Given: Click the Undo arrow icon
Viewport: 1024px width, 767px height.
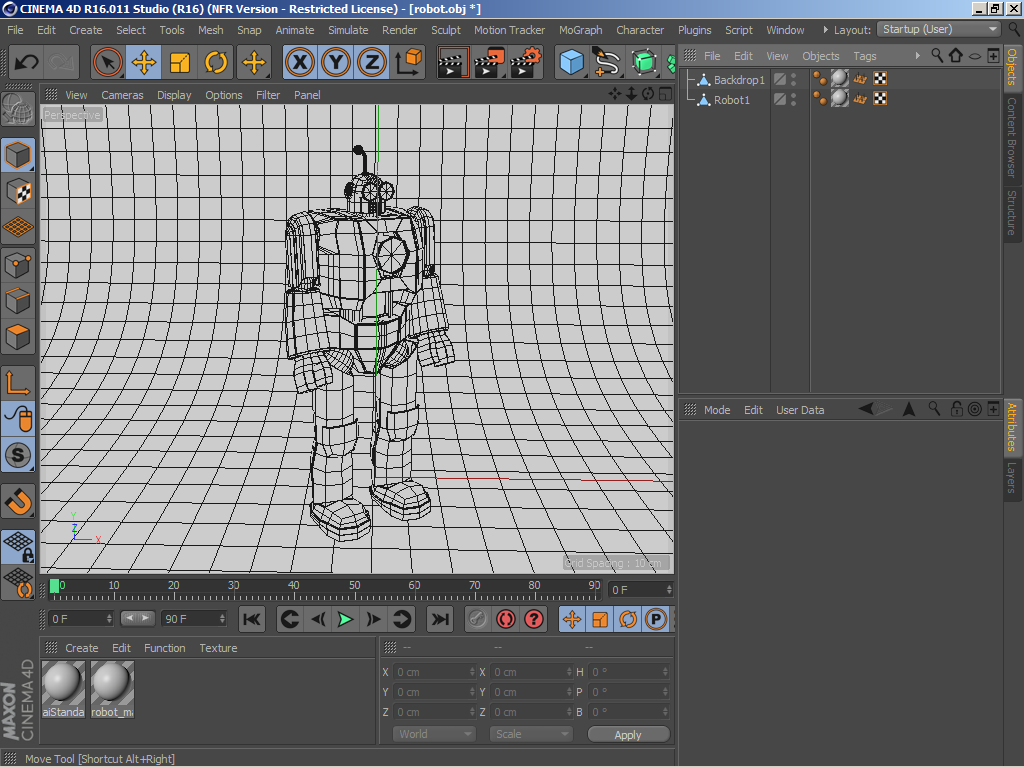Looking at the screenshot, I should 27,63.
